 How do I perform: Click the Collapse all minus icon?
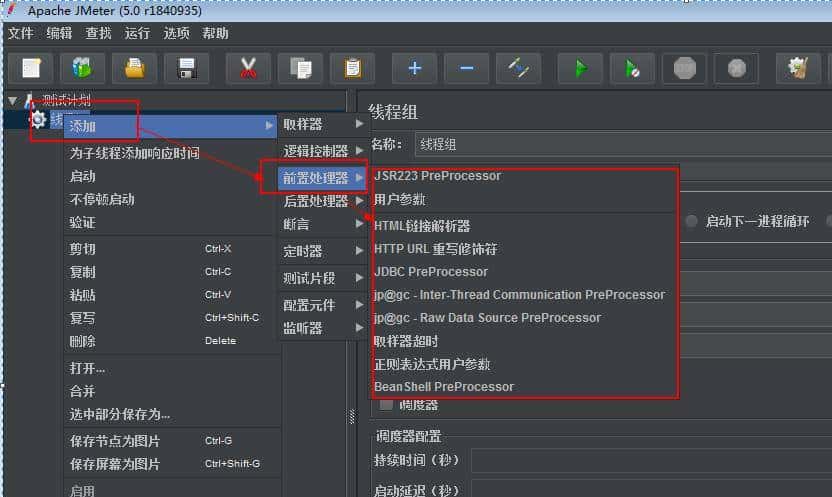(466, 68)
